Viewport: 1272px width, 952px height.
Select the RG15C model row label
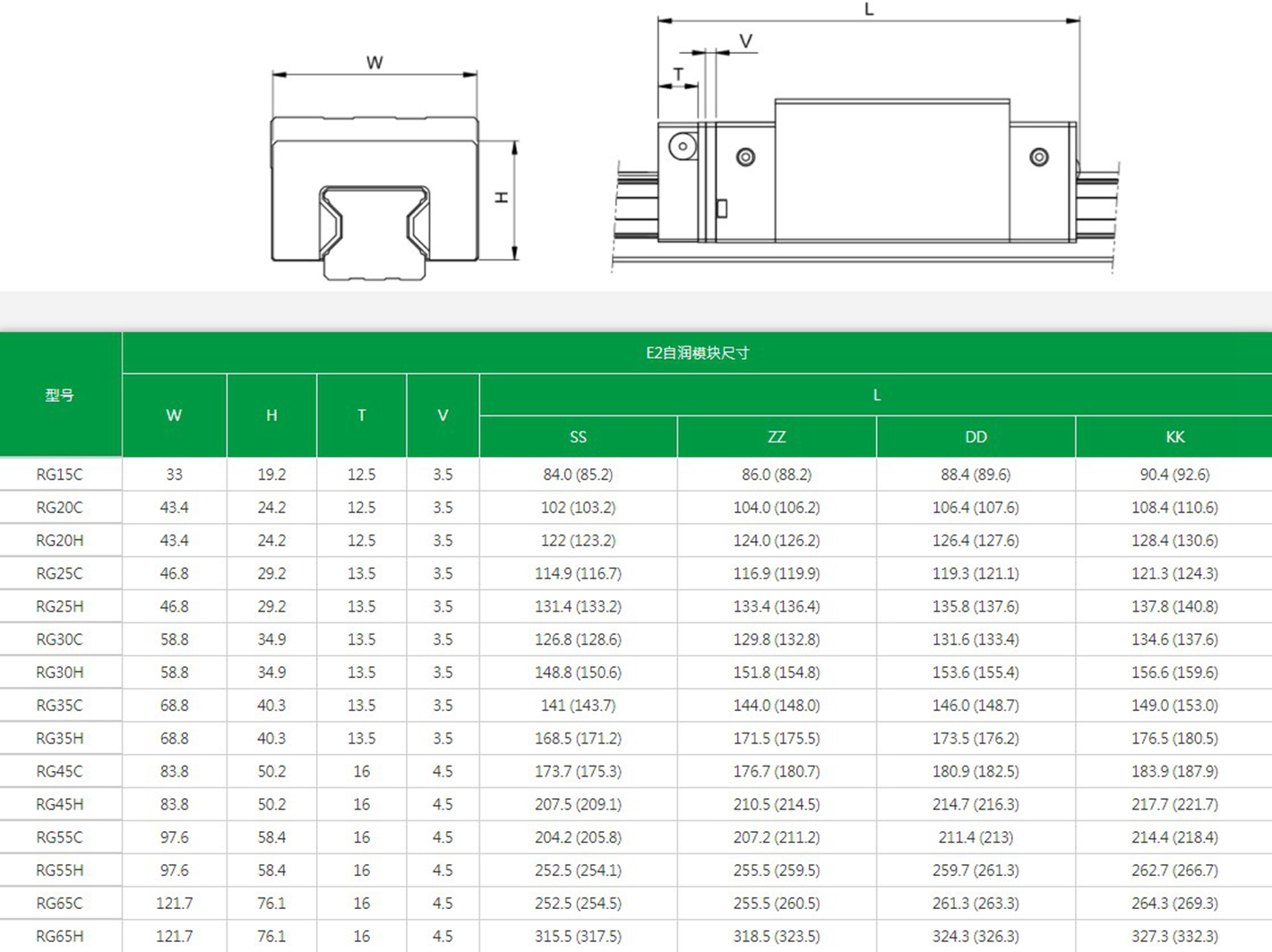[59, 475]
